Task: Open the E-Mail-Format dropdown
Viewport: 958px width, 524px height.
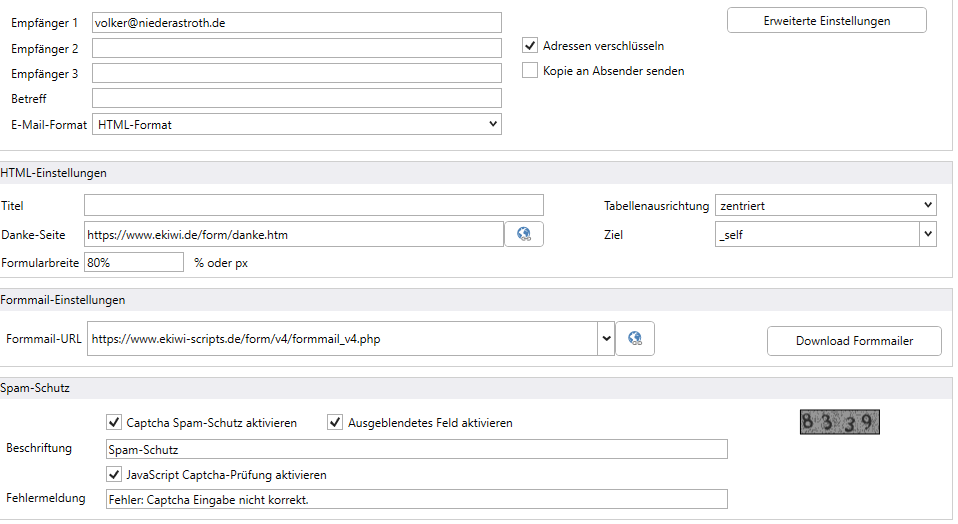Action: point(296,124)
